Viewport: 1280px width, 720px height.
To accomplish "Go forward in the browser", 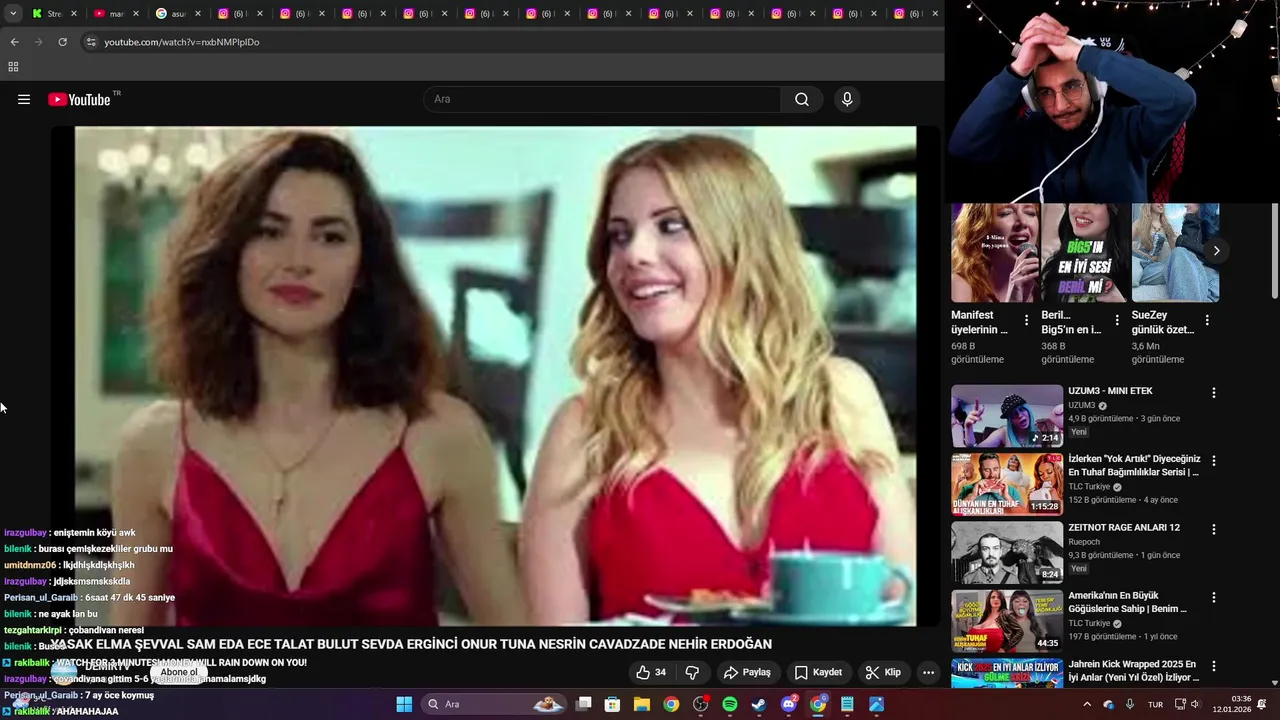I will pyautogui.click(x=39, y=42).
